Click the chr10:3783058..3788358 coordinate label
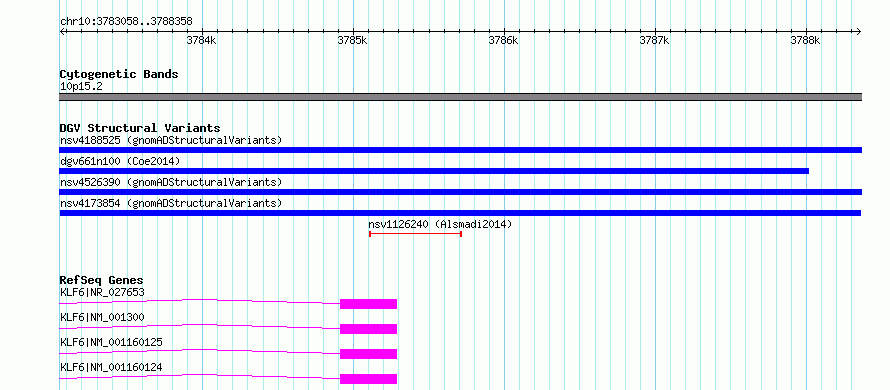Image resolution: width=890 pixels, height=390 pixels. (x=126, y=22)
